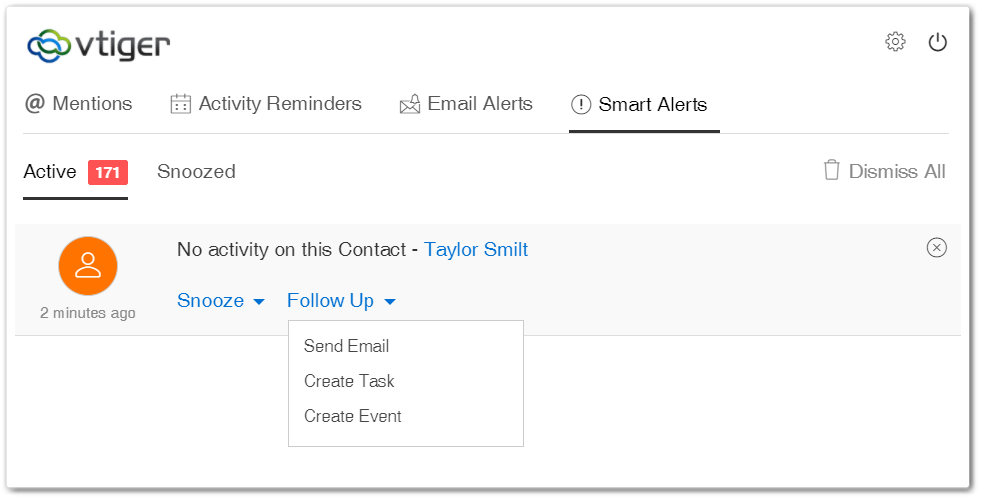
Task: Click the vtiger logo
Action: pos(98,46)
